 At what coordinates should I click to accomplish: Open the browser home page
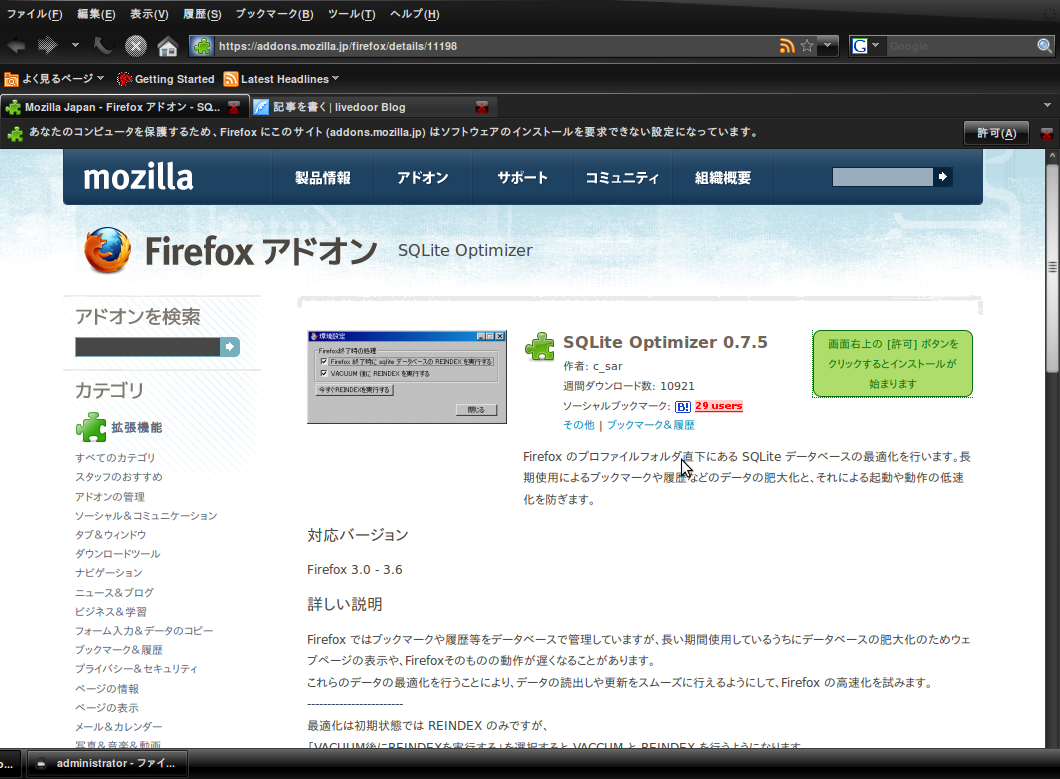[x=167, y=46]
